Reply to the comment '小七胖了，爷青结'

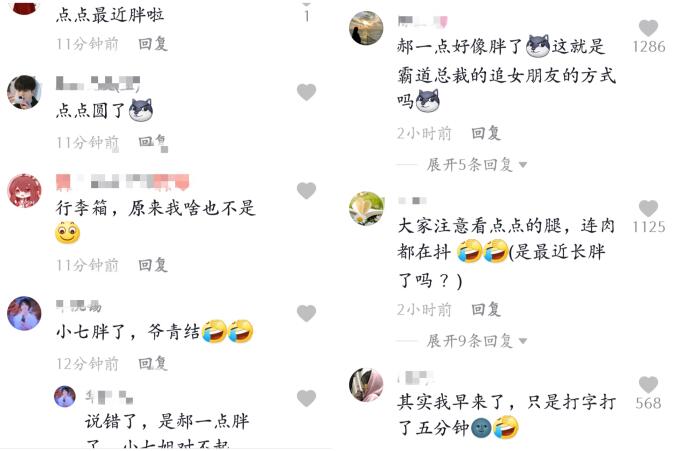point(153,363)
